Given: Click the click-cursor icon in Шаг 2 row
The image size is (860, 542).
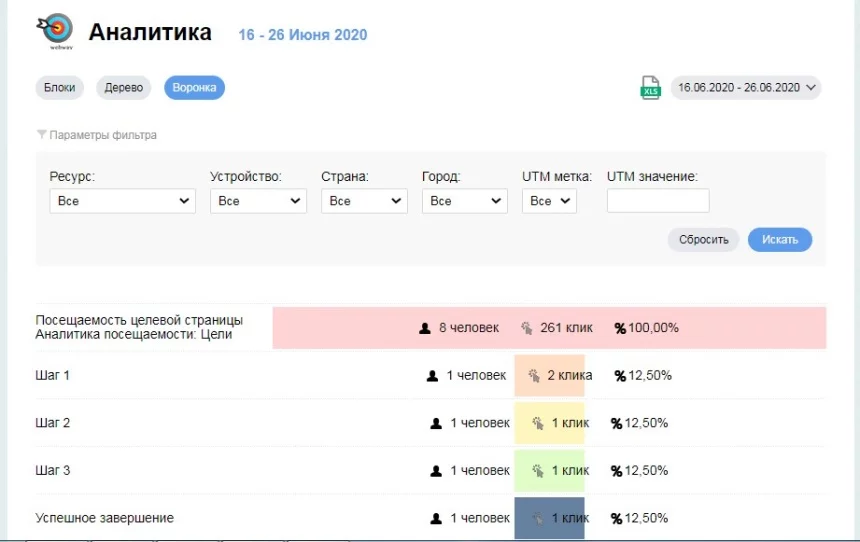Looking at the screenshot, I should tap(538, 423).
